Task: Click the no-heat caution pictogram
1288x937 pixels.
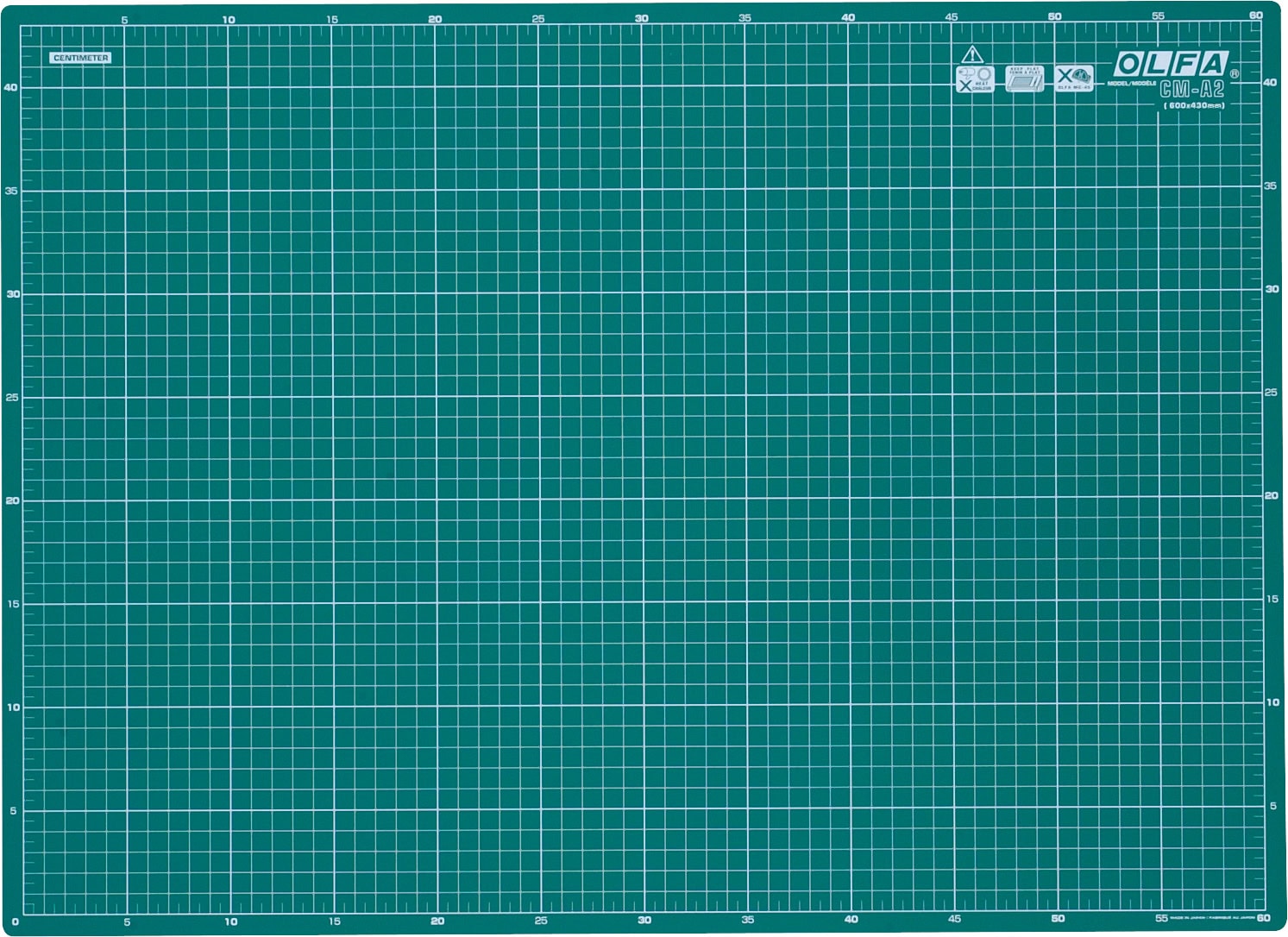Action: click(975, 79)
